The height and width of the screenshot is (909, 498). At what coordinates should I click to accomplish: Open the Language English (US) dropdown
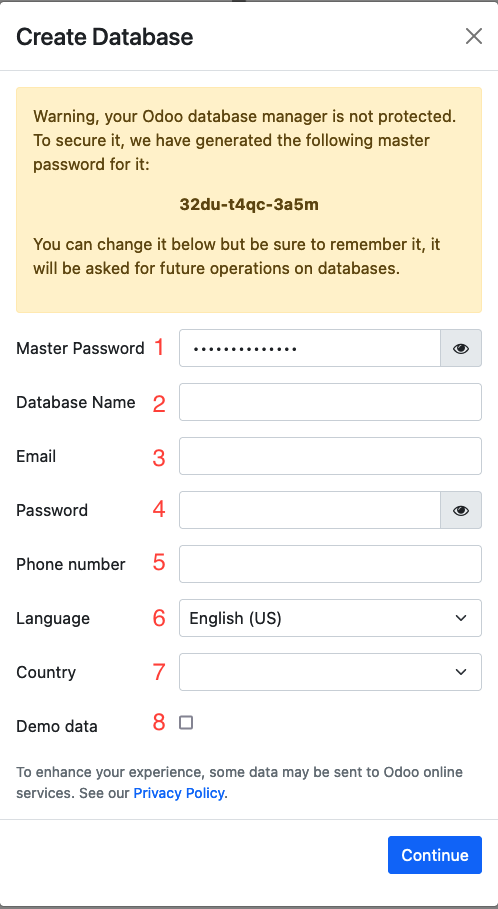[x=330, y=618]
